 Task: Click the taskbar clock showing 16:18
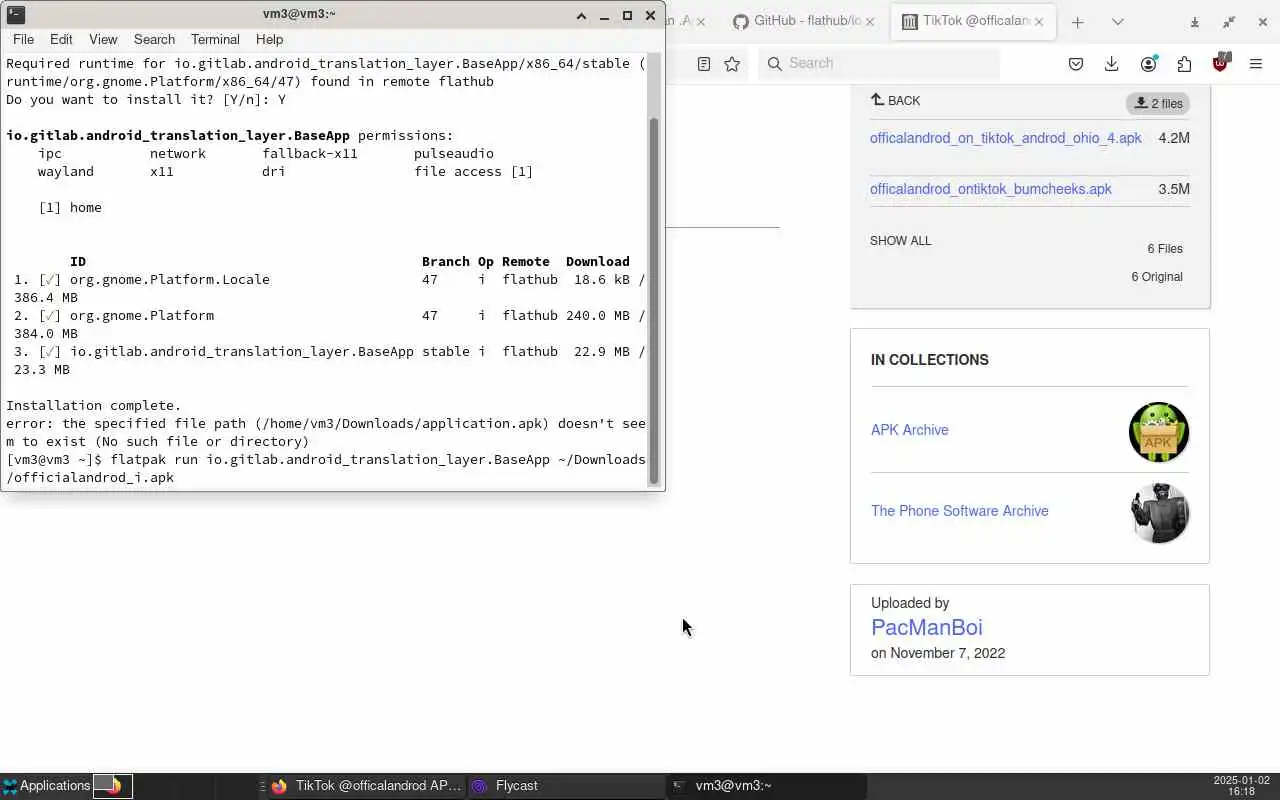(1241, 786)
